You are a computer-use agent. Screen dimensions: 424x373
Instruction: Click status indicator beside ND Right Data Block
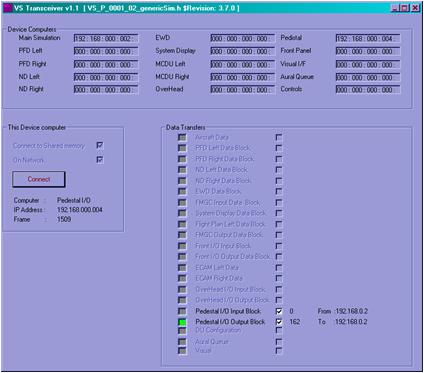(182, 181)
